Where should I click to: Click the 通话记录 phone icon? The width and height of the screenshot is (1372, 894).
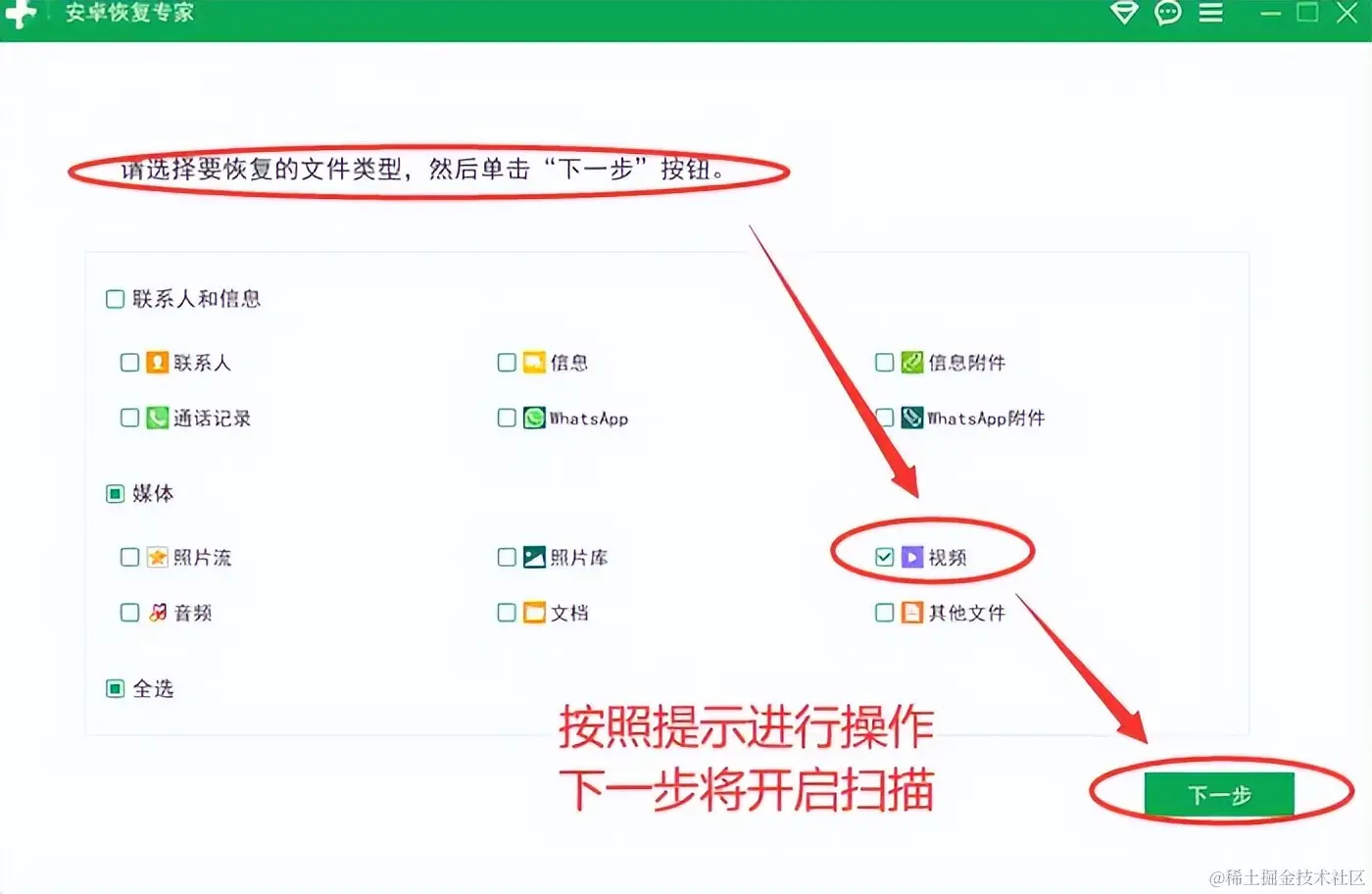tap(157, 419)
